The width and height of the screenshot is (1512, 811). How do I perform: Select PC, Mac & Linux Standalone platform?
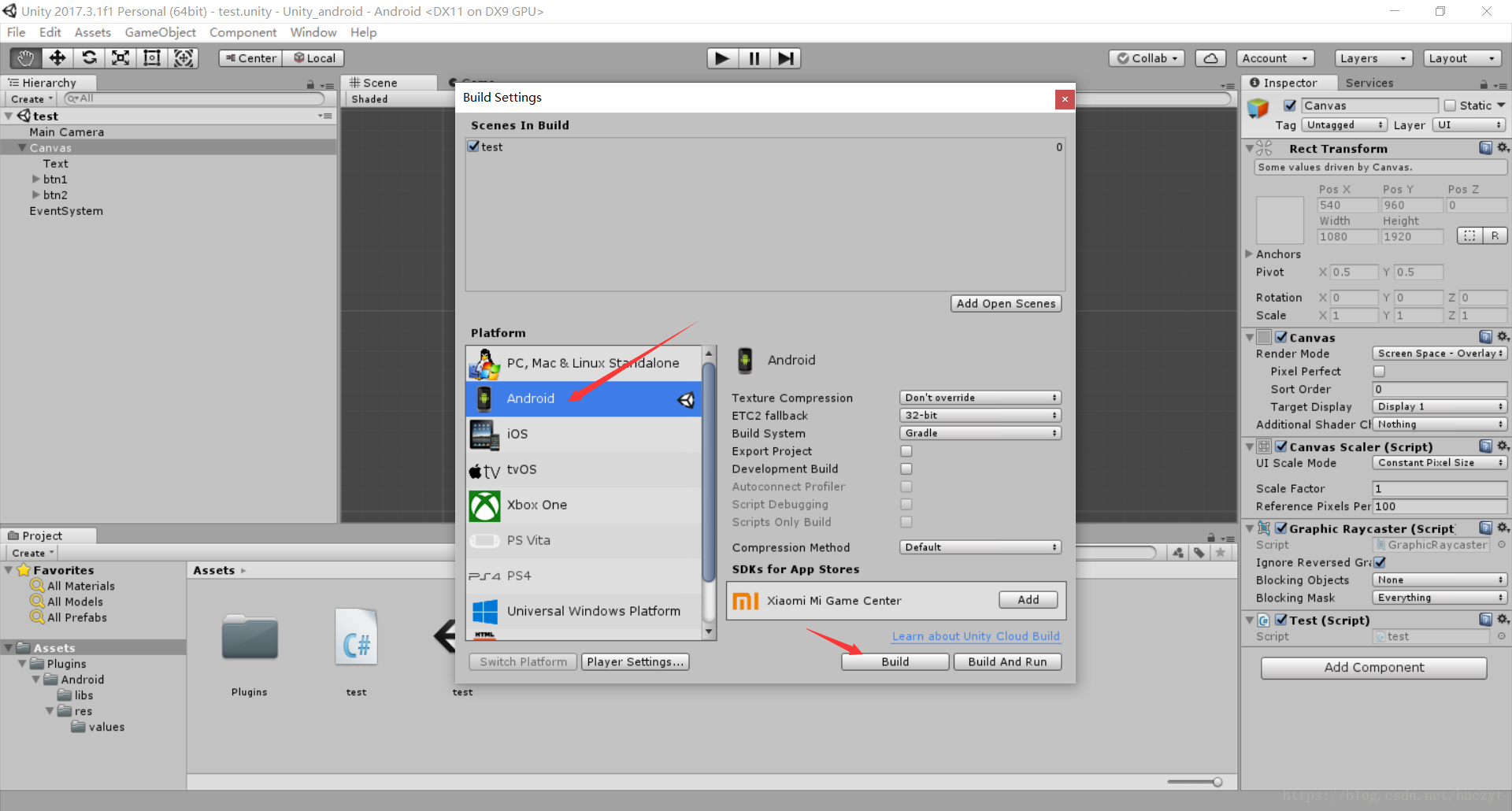click(x=584, y=363)
